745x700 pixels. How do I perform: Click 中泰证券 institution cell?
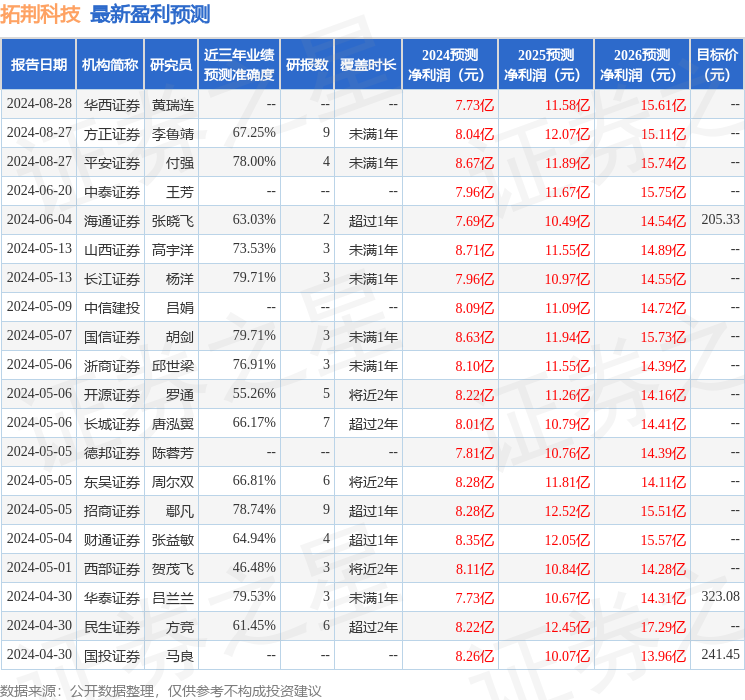coord(112,192)
